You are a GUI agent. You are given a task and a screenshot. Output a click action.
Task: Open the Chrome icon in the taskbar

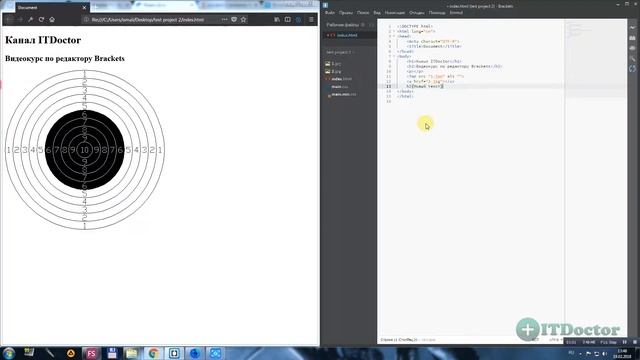(x=153, y=353)
